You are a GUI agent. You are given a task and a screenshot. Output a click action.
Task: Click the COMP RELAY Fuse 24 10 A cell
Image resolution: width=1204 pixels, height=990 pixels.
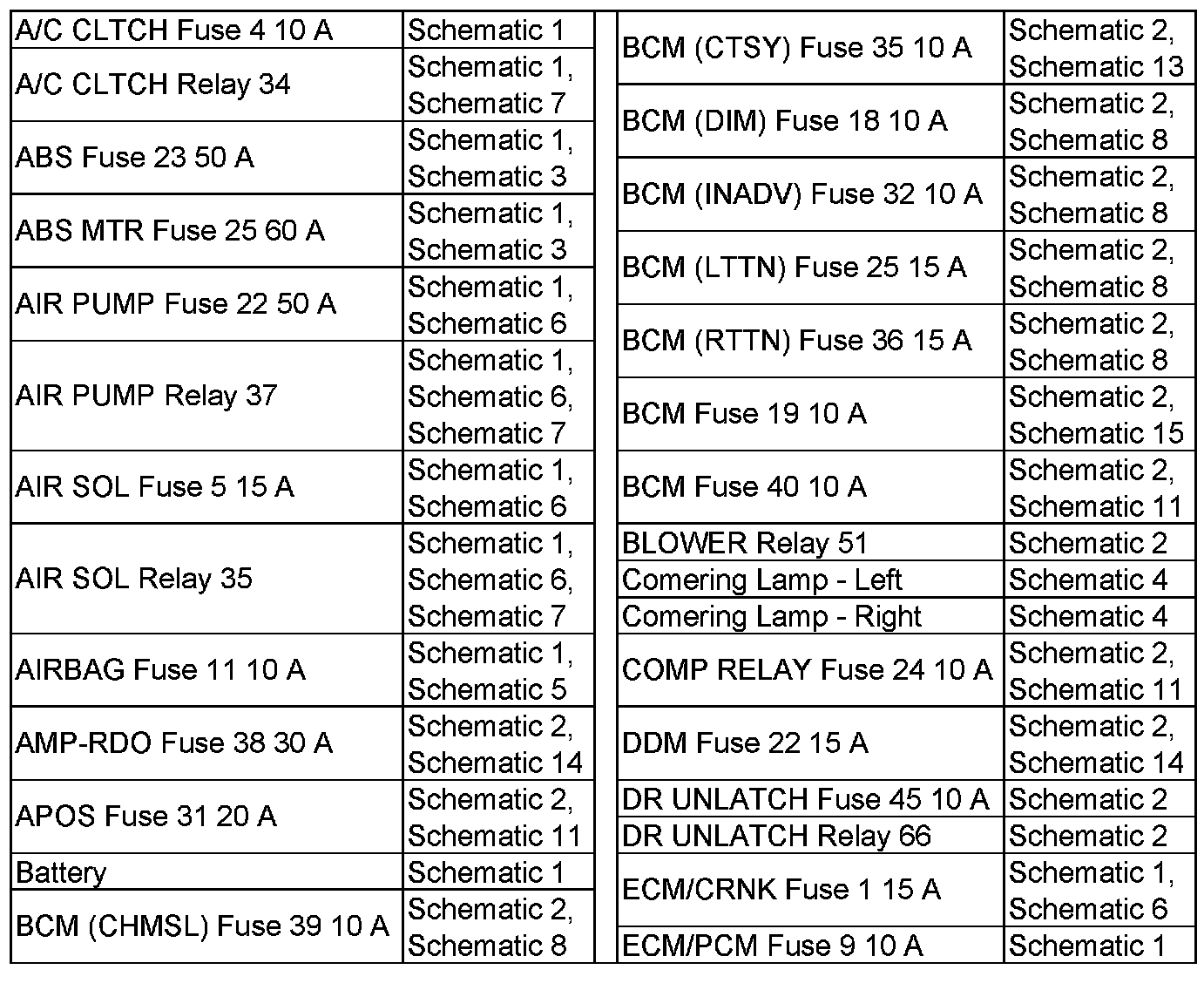click(x=807, y=670)
